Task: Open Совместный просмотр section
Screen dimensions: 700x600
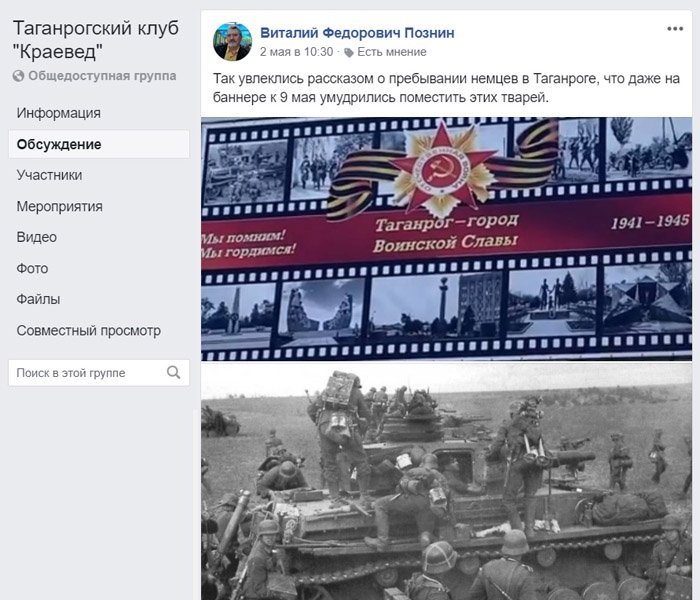Action: click(x=88, y=330)
